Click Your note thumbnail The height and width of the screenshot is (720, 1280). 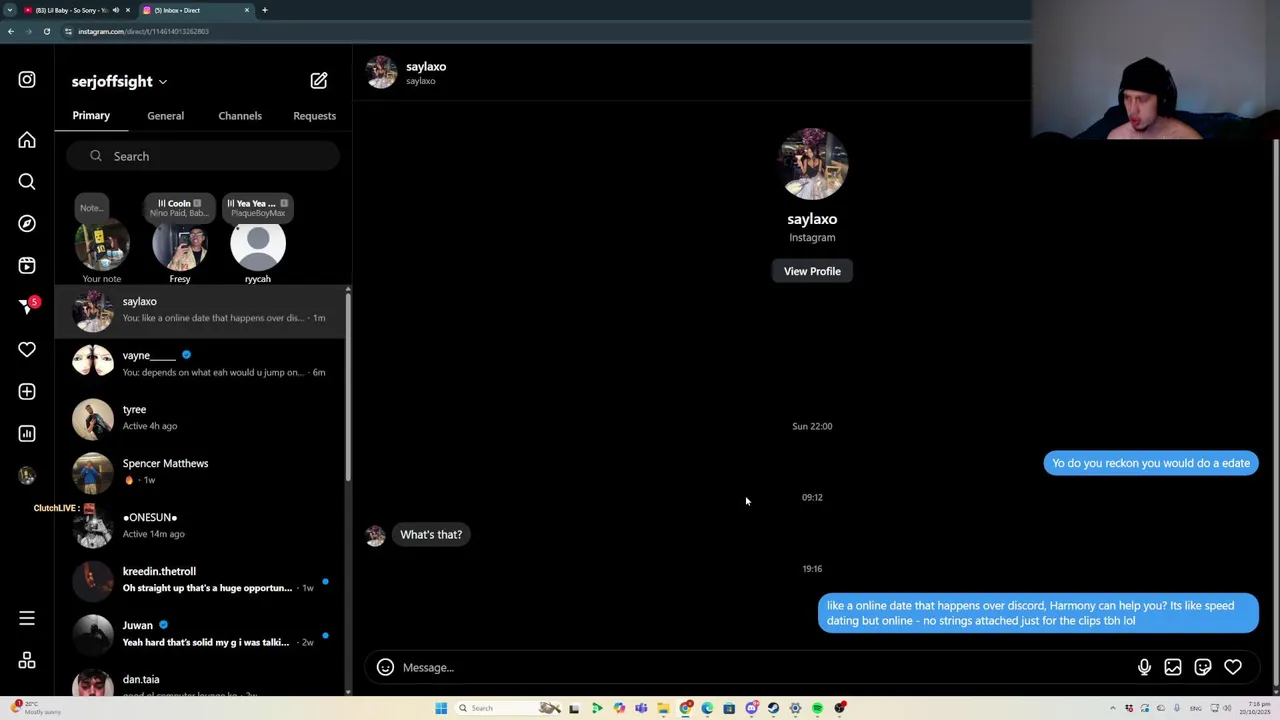click(102, 244)
